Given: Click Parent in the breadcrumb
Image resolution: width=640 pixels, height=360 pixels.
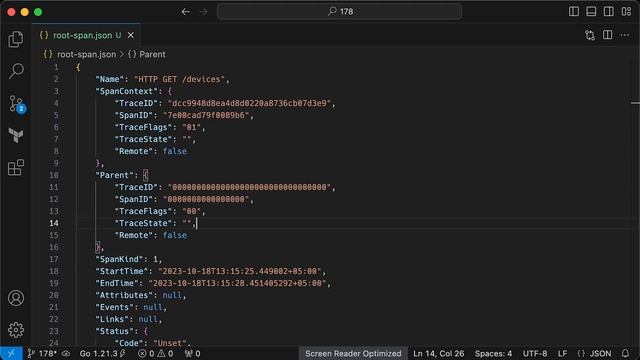Looking at the screenshot, I should [152, 54].
